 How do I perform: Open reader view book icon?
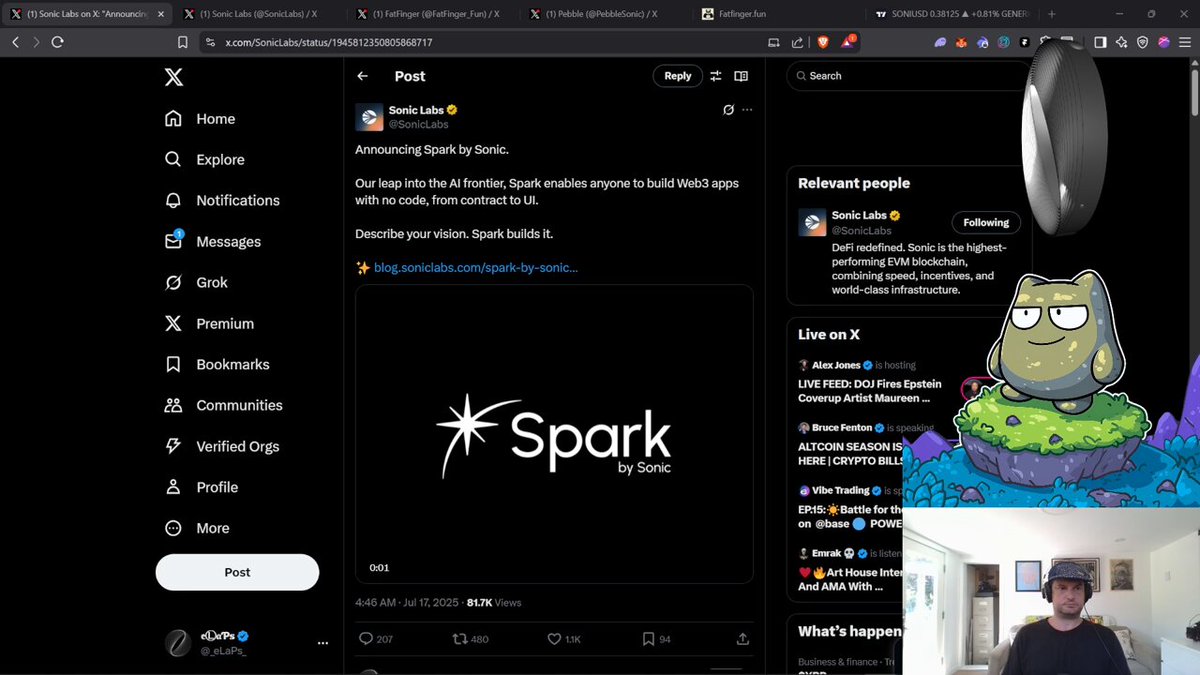point(741,76)
